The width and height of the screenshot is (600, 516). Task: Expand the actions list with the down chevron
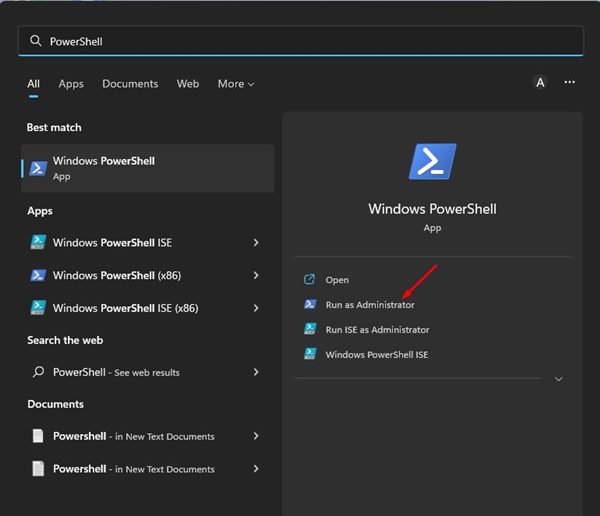(x=558, y=380)
